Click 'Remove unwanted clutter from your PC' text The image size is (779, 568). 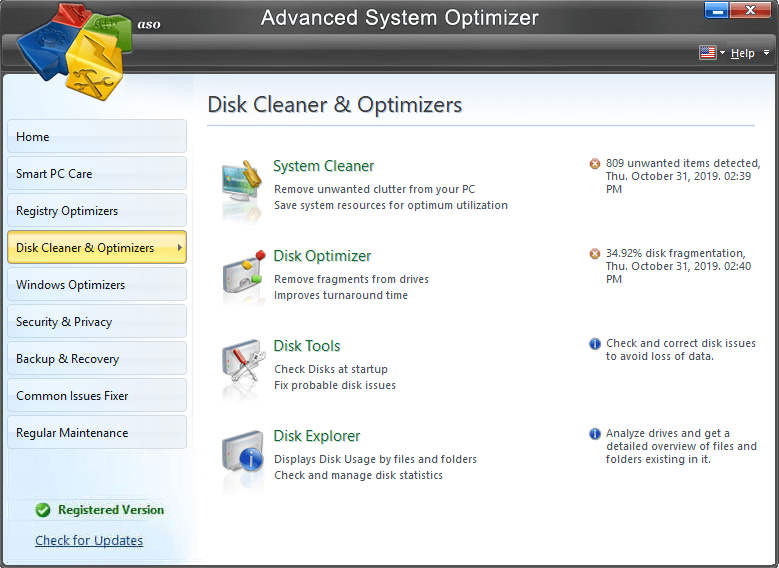[375, 189]
